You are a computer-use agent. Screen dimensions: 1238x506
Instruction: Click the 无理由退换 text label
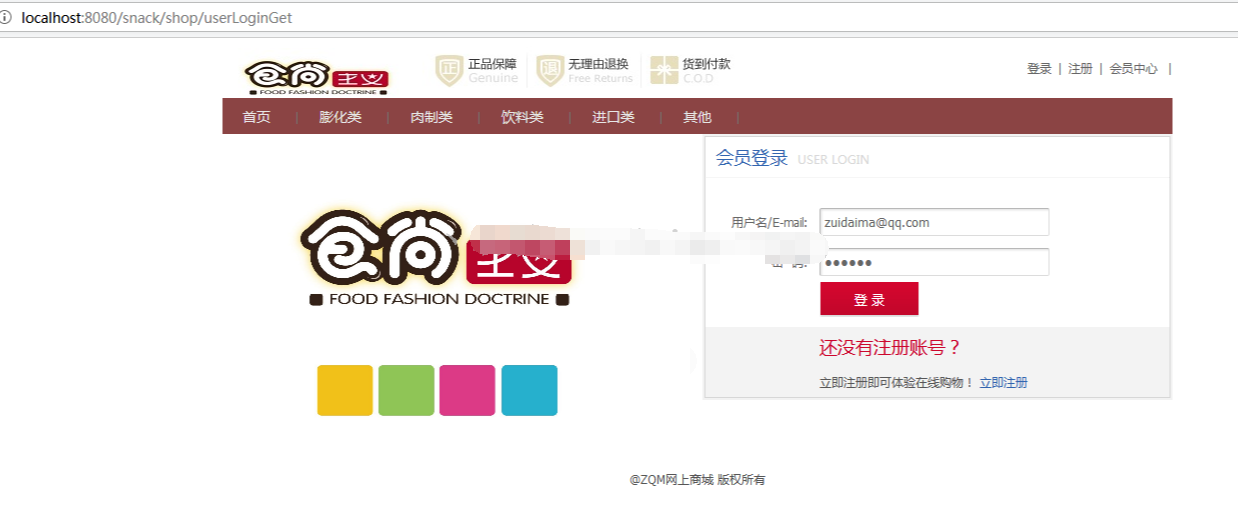[x=599, y=64]
